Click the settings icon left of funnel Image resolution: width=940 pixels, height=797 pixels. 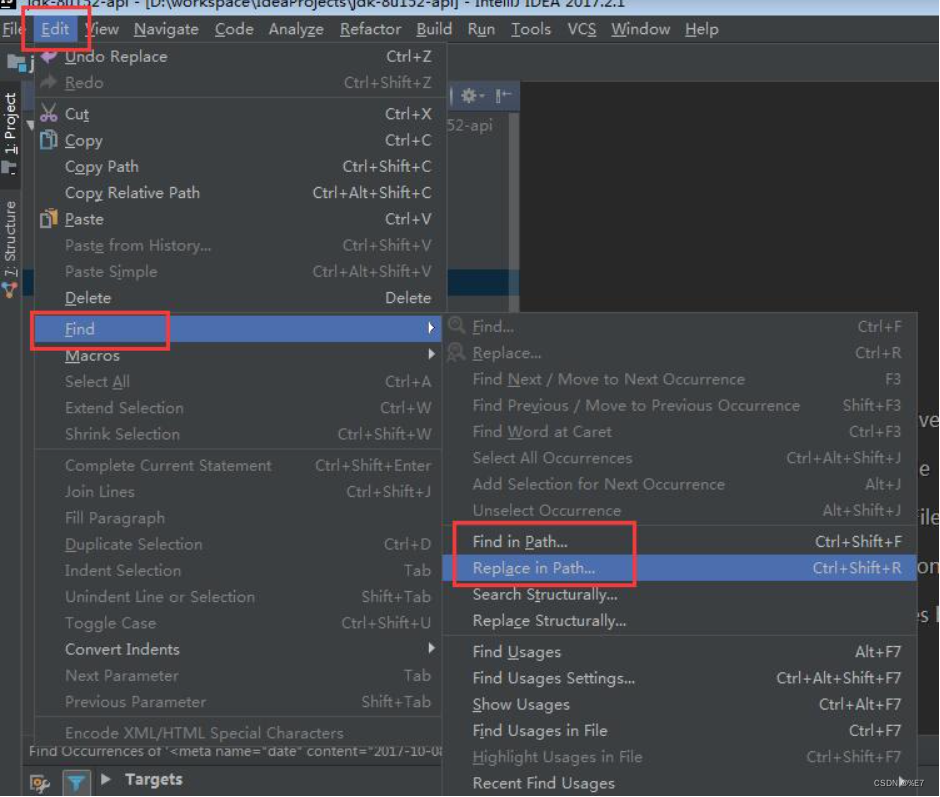click(40, 783)
